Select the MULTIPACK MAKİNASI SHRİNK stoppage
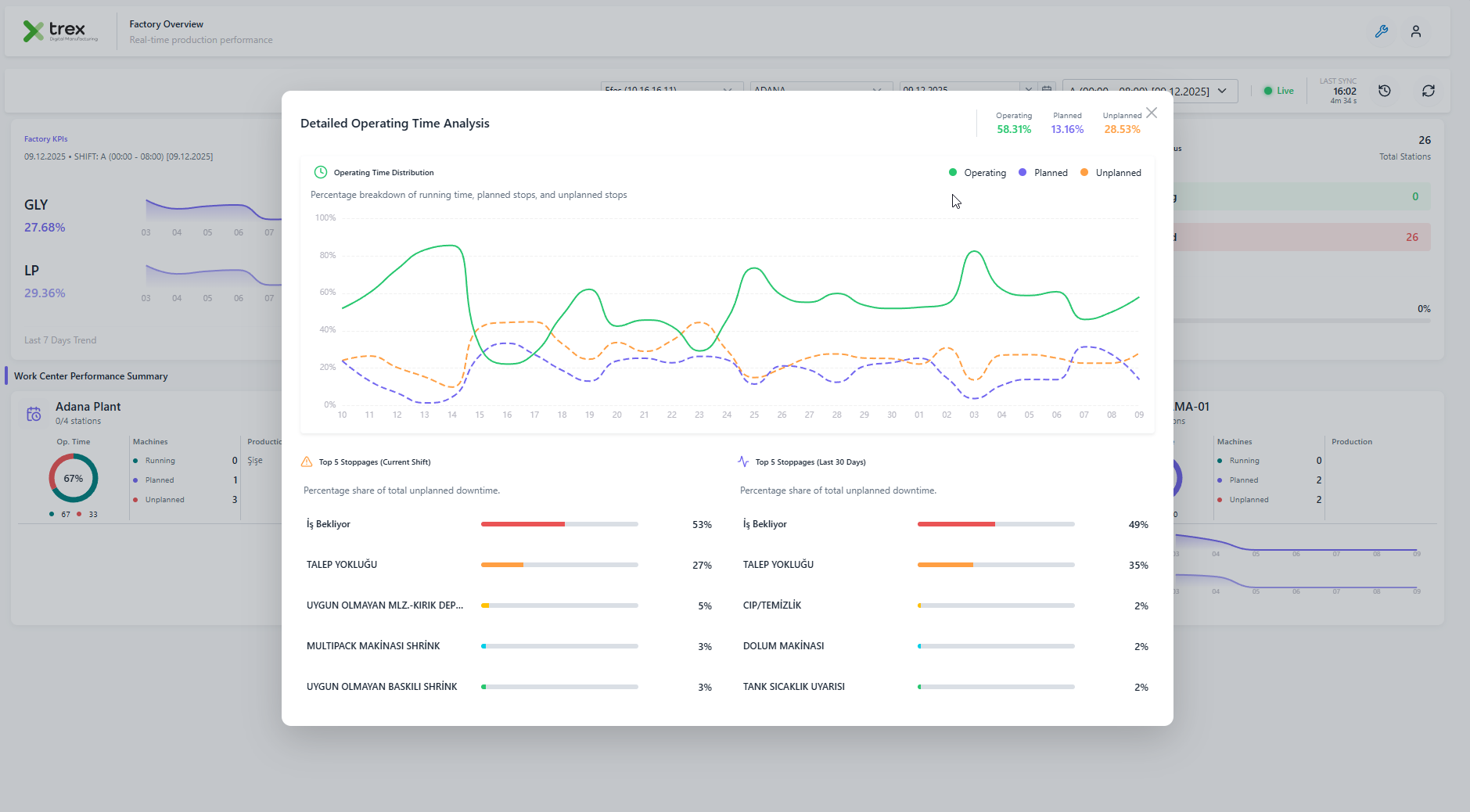Screen dimensions: 1470x812 coord(373,646)
